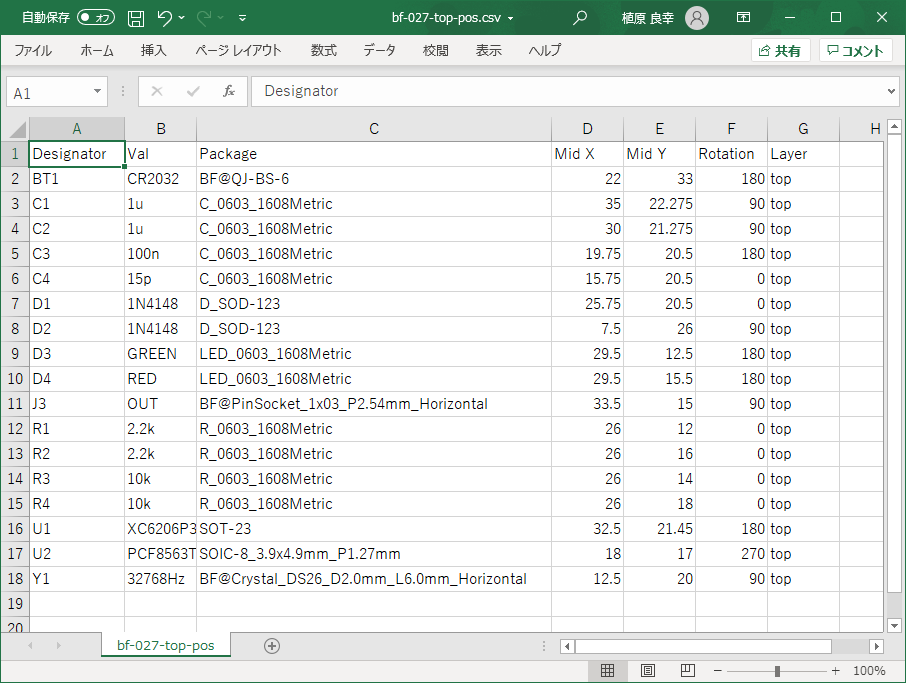Open the Undo history dropdown arrow
Image resolution: width=906 pixels, height=683 pixels.
click(x=181, y=18)
